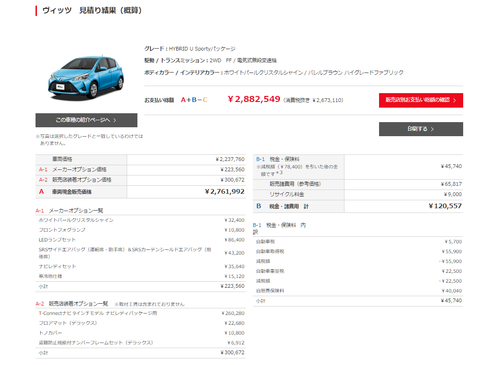Open the car model introduction page button
The height and width of the screenshot is (365, 480).
[x=86, y=120]
